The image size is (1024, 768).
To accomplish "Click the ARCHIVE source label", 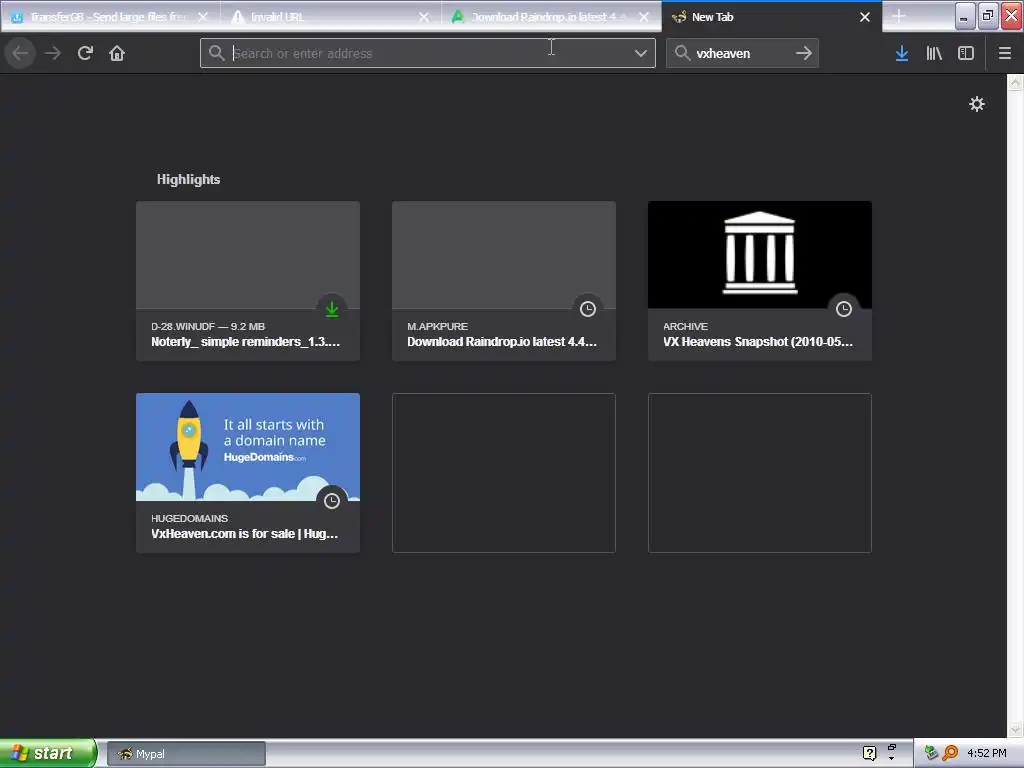I will (x=685, y=327).
